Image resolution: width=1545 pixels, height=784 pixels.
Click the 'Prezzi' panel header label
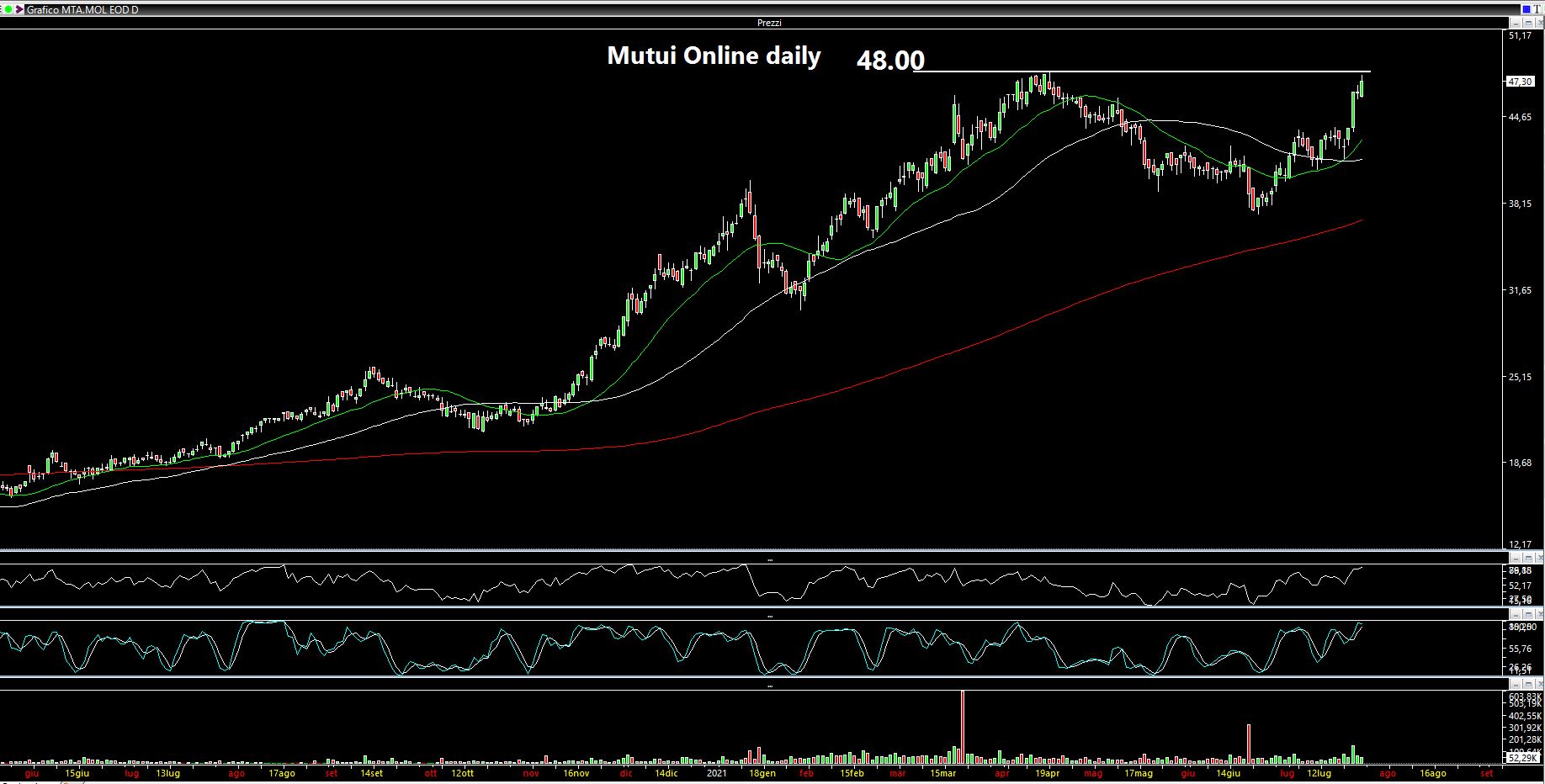[769, 23]
